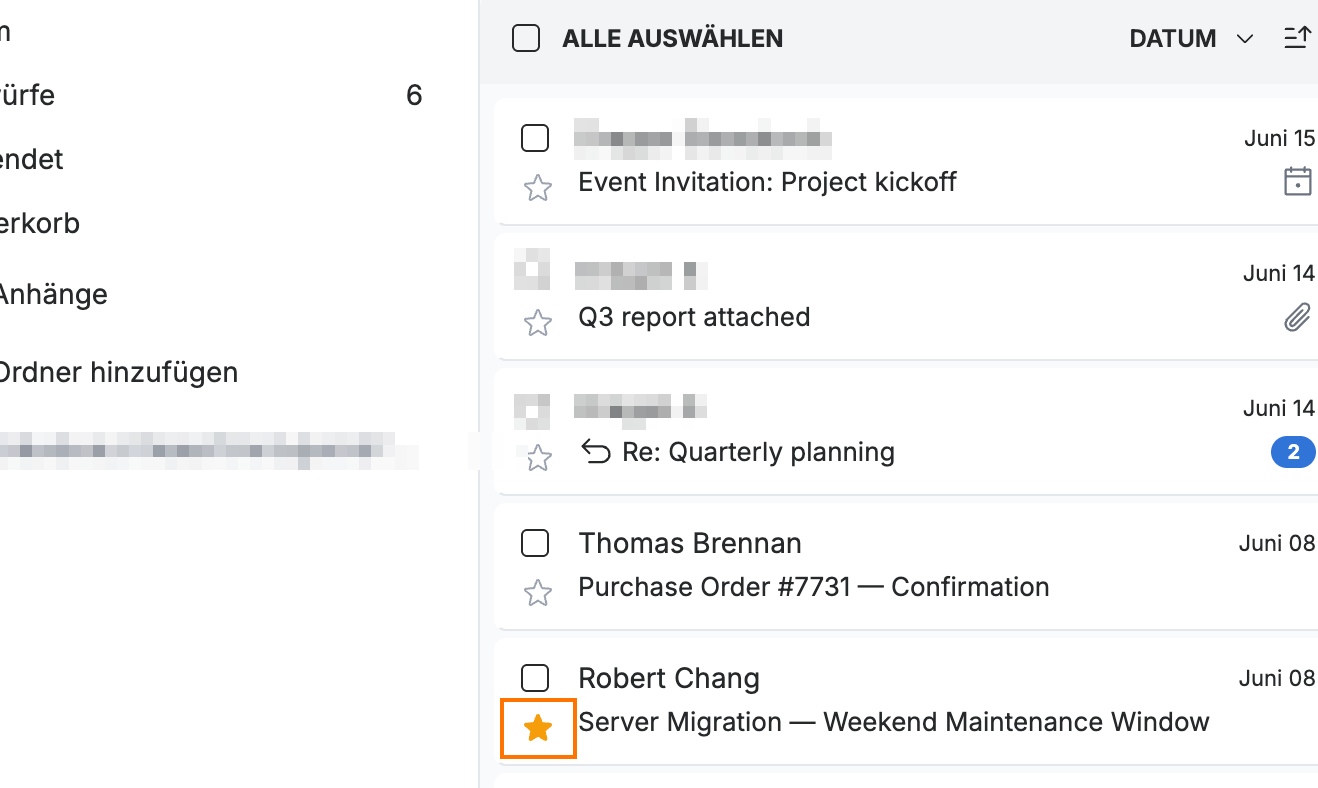The width and height of the screenshot is (1318, 788).
Task: Select the checkbox for Robert Chang's email
Action: pos(535,678)
